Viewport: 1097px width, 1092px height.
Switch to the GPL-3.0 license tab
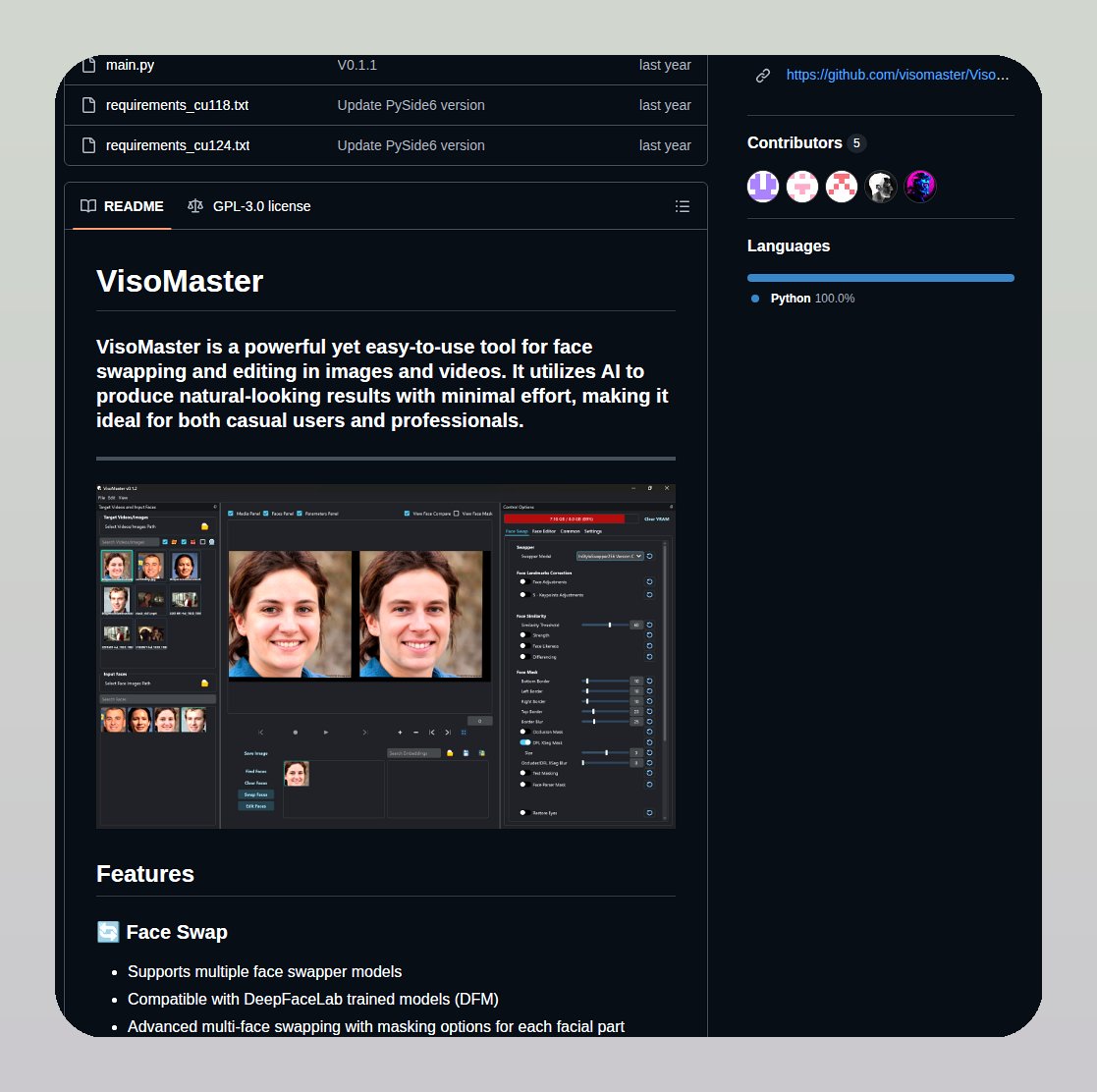click(249, 206)
